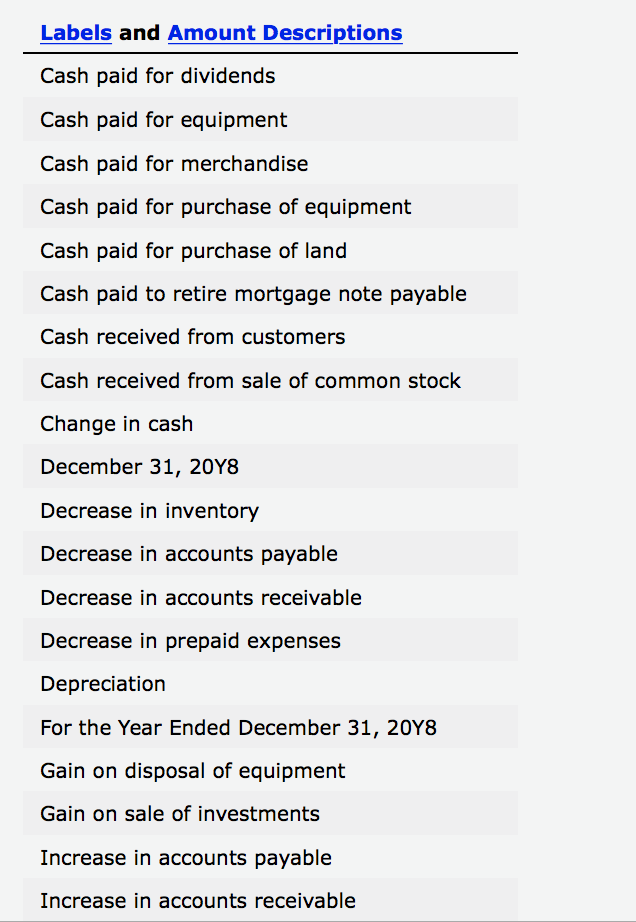Select the "Depreciation" label
This screenshot has height=922, width=636.
click(x=103, y=684)
